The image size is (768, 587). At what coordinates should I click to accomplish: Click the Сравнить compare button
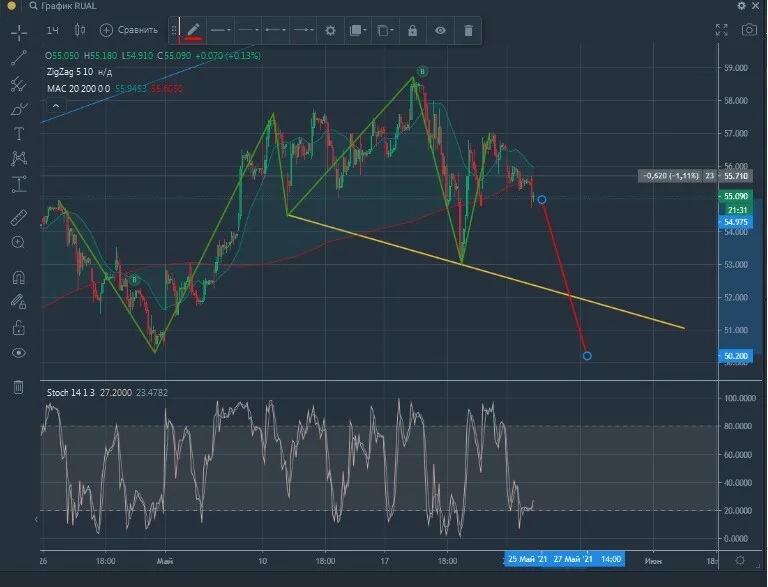129,30
